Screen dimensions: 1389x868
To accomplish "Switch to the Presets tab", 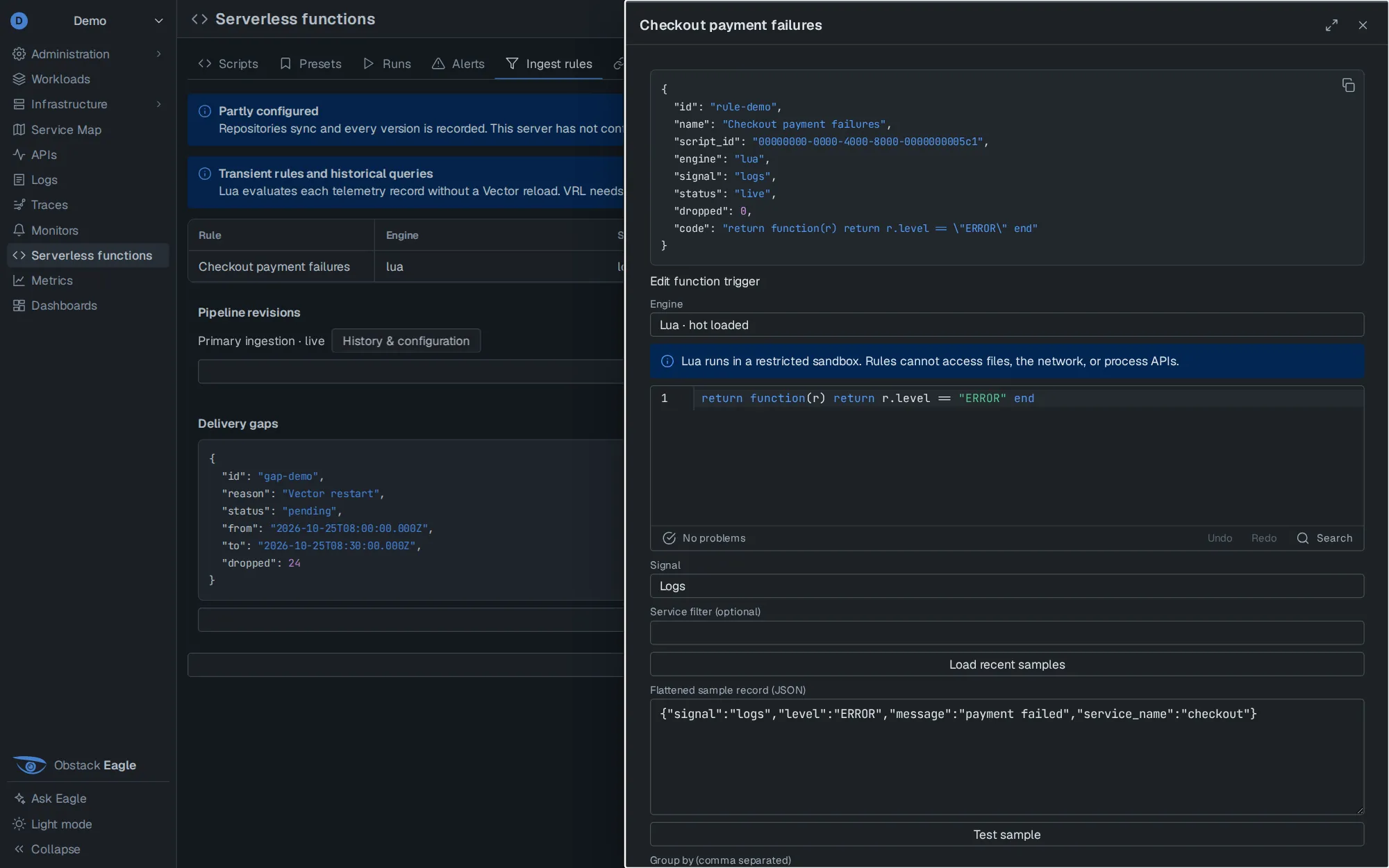I will coord(310,64).
